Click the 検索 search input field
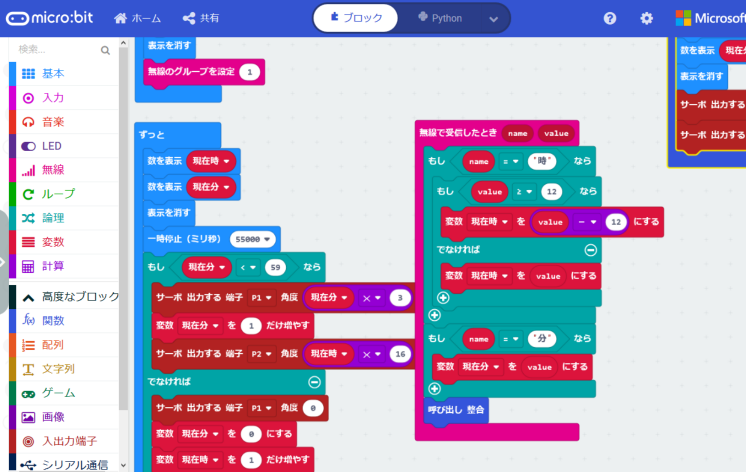This screenshot has width=746, height=472. click(x=55, y=50)
